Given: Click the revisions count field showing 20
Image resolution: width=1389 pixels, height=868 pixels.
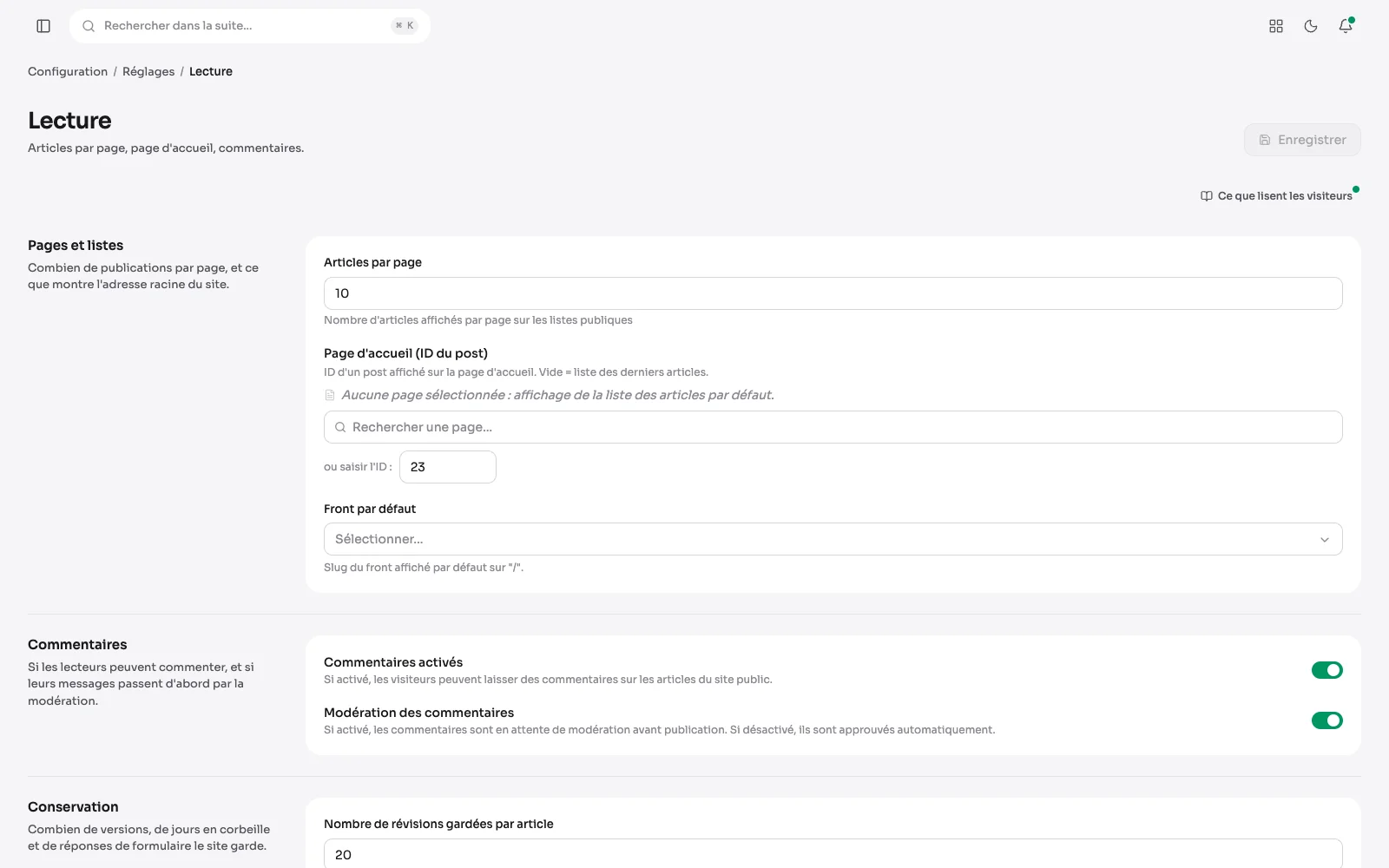Looking at the screenshot, I should coord(833,854).
